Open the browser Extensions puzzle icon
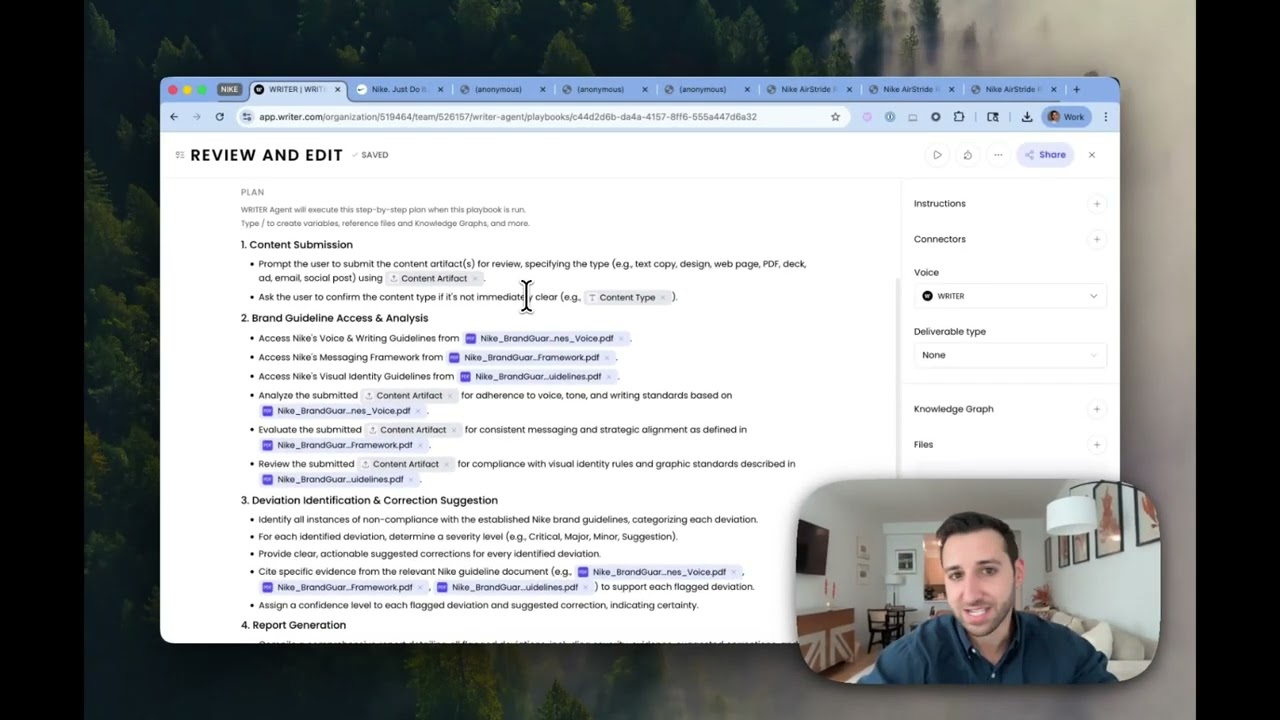Viewport: 1280px width, 720px height. [959, 117]
